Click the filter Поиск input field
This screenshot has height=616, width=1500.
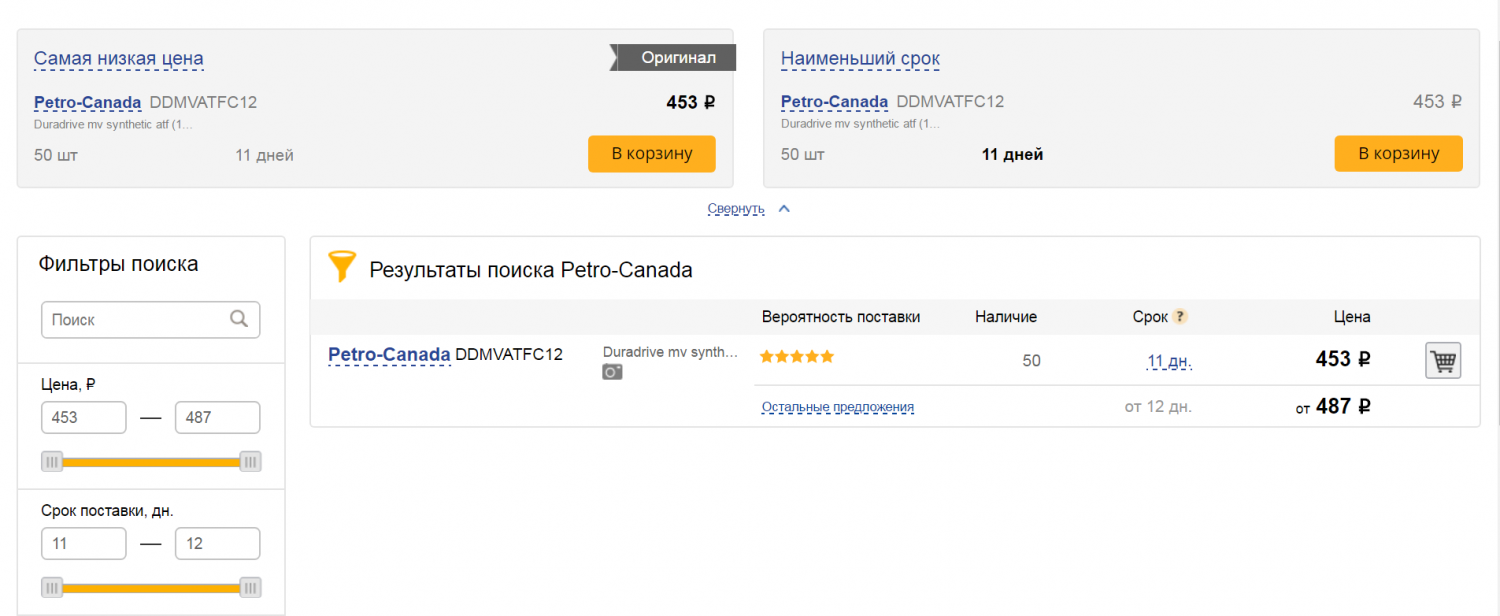[x=150, y=320]
